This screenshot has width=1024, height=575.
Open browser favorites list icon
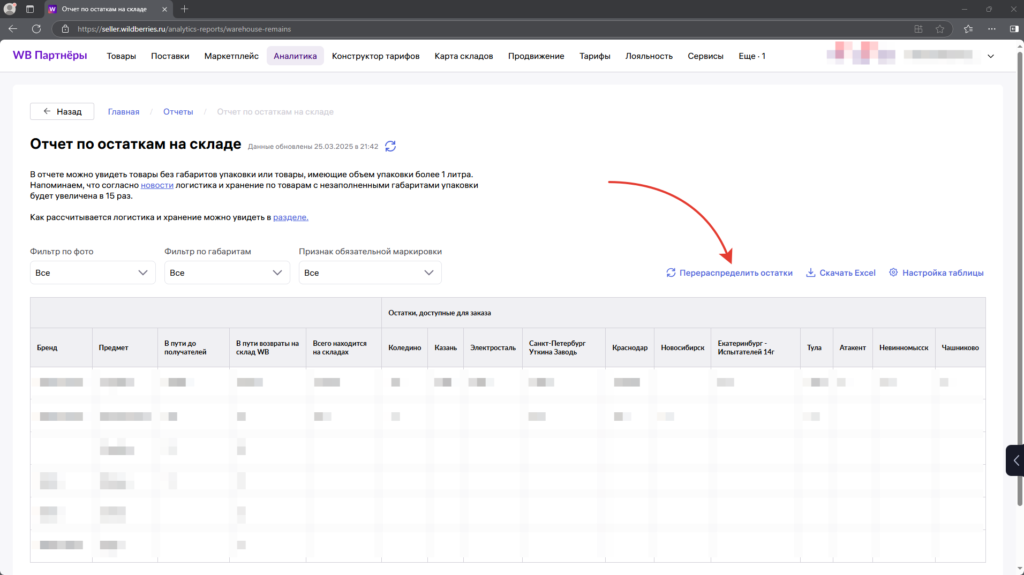click(968, 29)
